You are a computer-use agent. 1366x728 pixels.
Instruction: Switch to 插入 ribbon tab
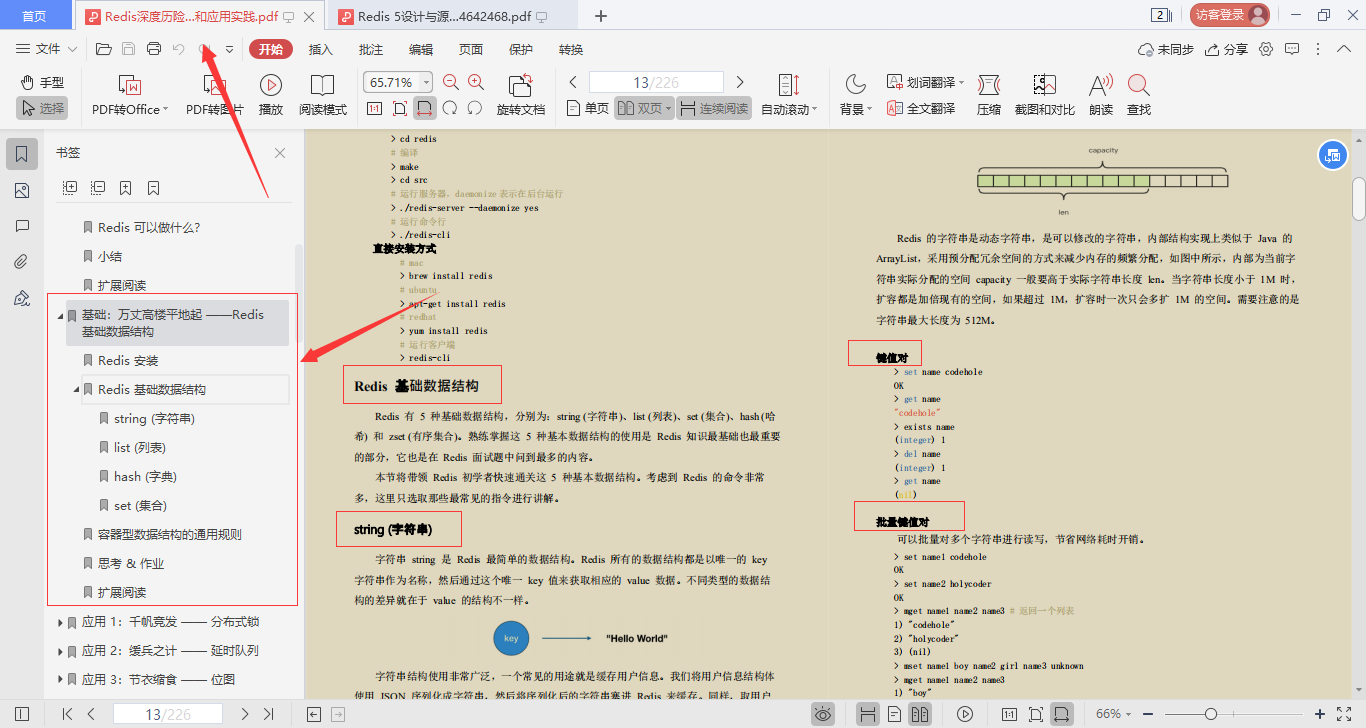pyautogui.click(x=321, y=49)
